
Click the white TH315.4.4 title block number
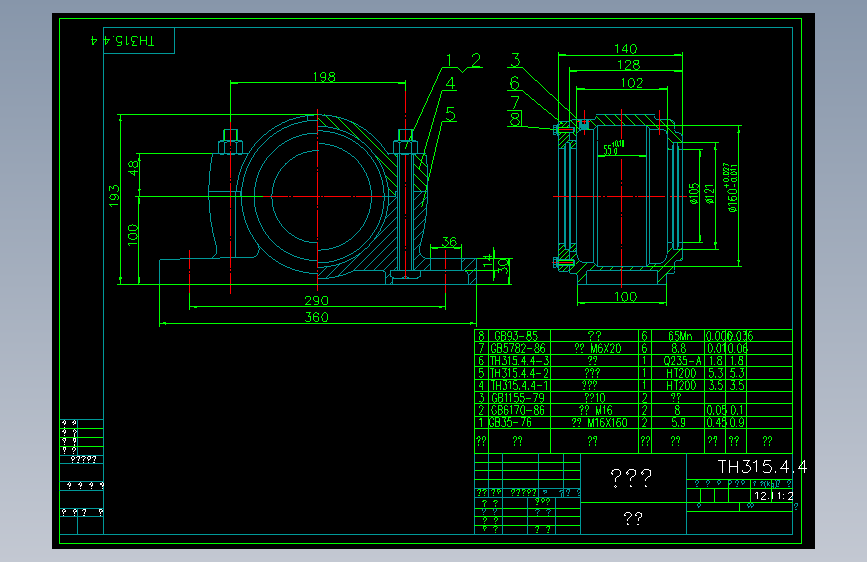click(x=762, y=467)
